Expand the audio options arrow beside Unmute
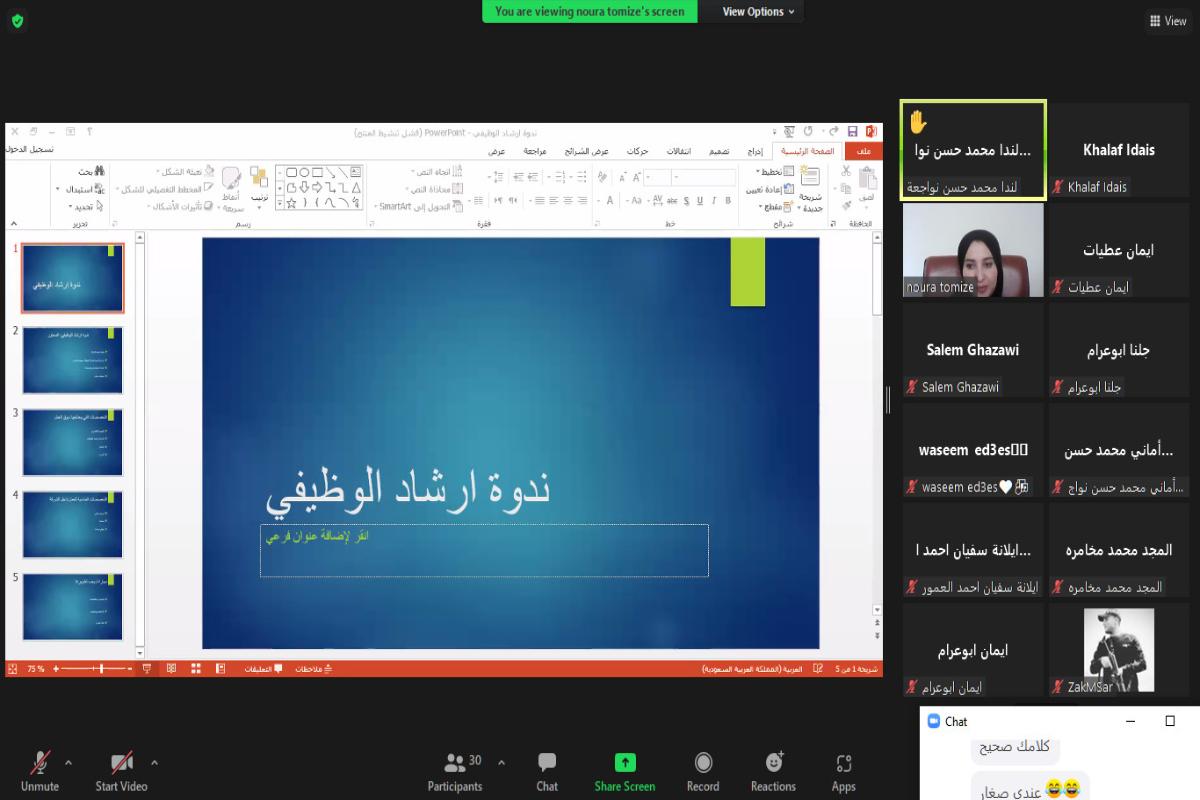 (68, 762)
